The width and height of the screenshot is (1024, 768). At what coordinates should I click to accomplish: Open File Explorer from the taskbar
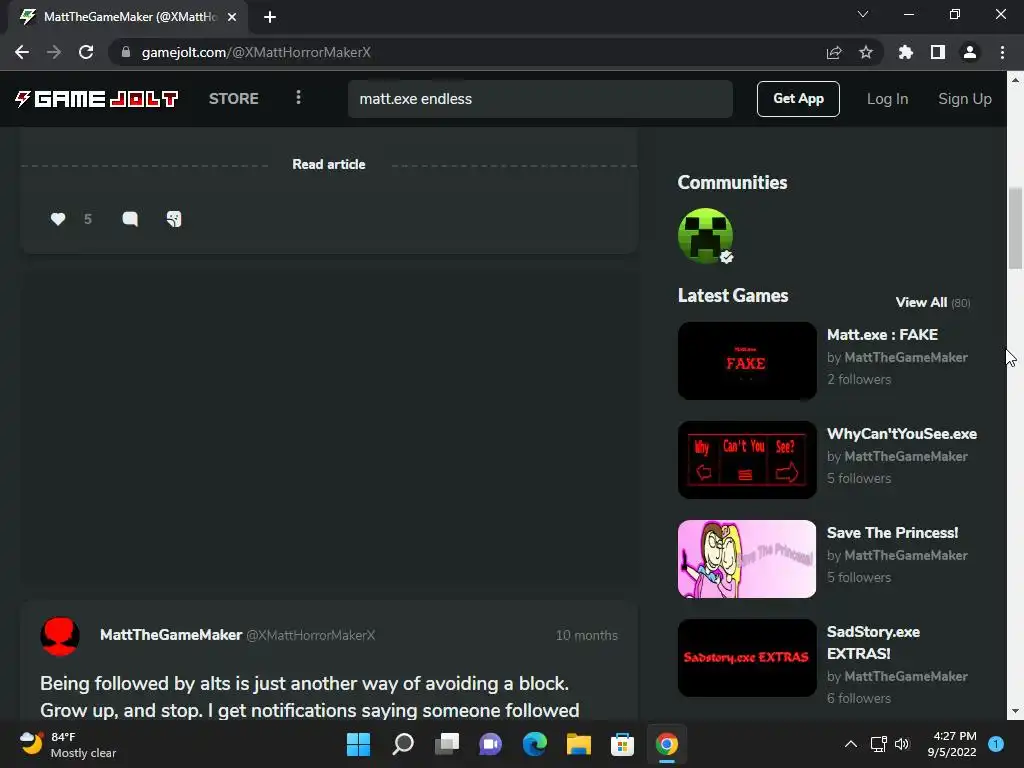coord(579,744)
